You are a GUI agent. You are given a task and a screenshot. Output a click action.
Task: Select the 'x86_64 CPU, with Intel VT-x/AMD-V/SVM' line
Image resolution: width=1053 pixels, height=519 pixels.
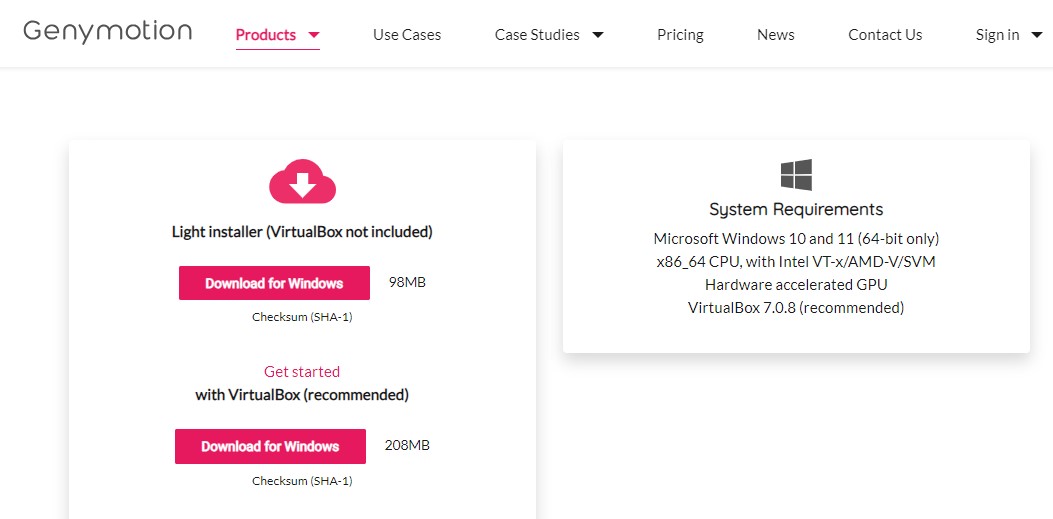[x=796, y=262]
